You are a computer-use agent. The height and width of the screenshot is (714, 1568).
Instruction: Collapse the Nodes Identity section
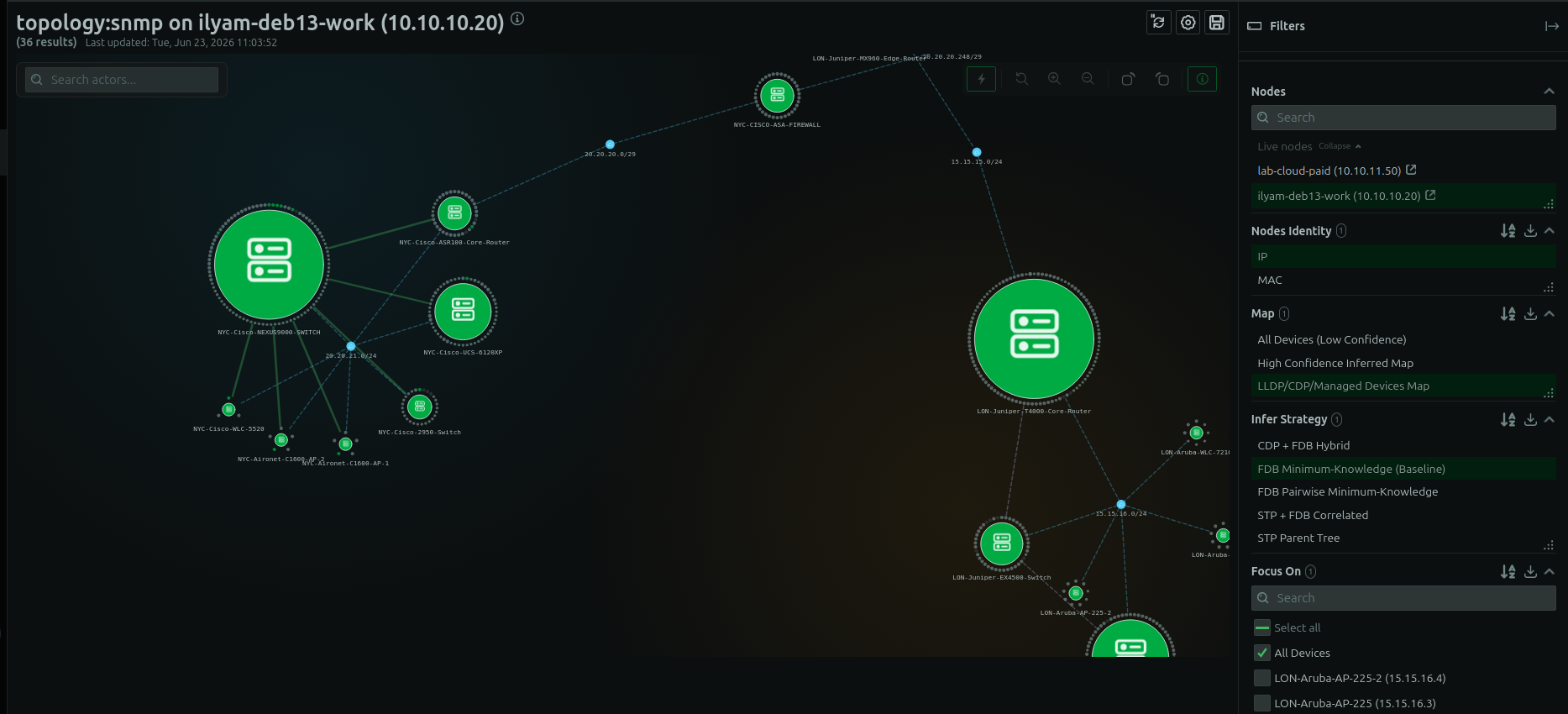(1549, 231)
